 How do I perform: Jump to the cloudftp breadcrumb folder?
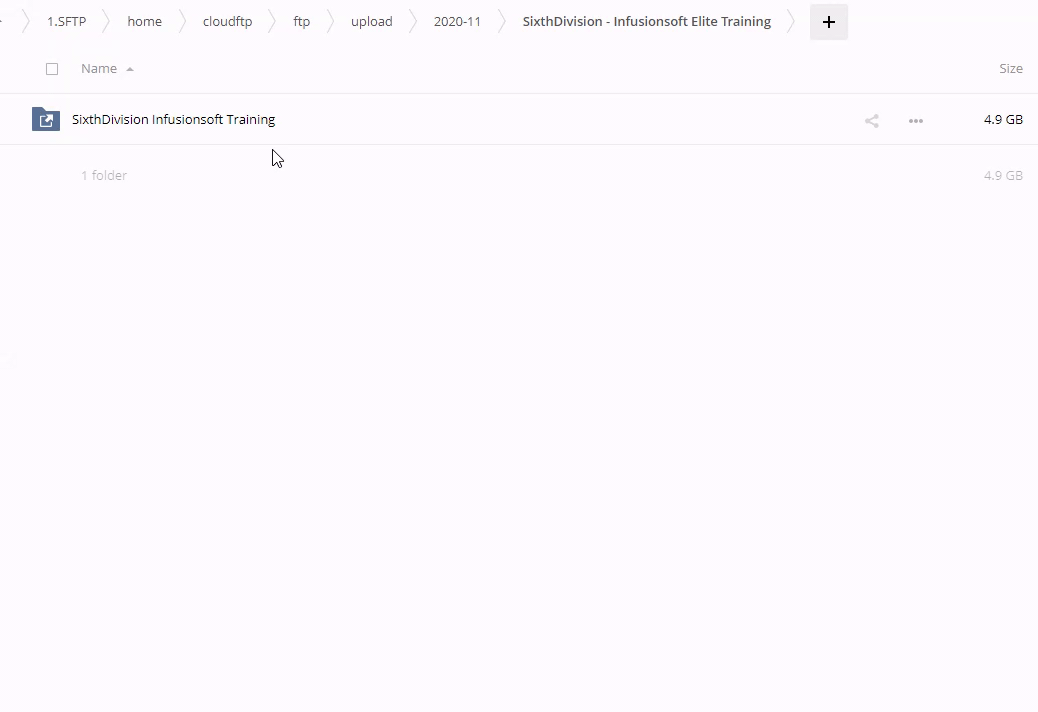[227, 21]
